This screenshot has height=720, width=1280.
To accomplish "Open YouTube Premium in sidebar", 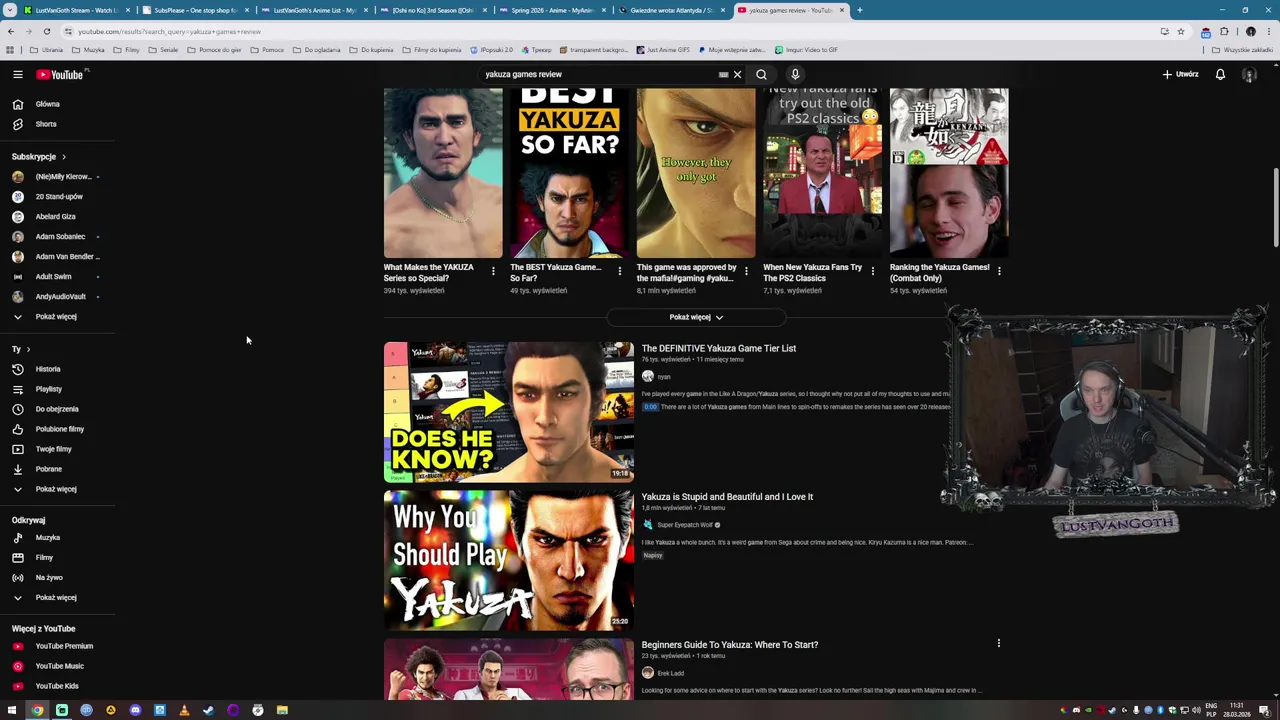I will [x=64, y=646].
